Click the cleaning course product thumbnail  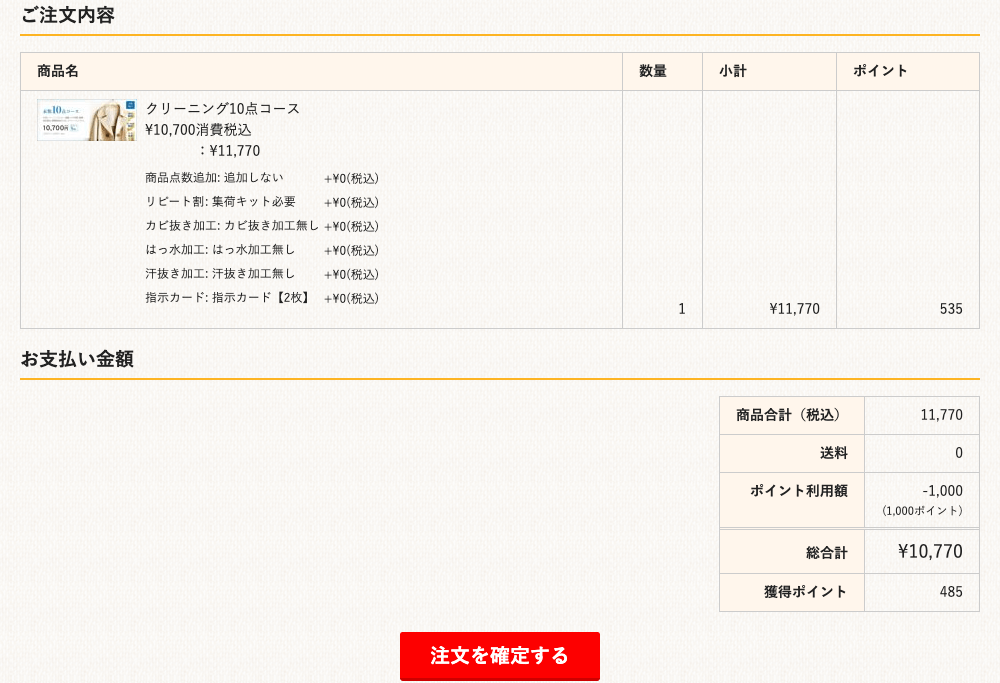point(87,120)
